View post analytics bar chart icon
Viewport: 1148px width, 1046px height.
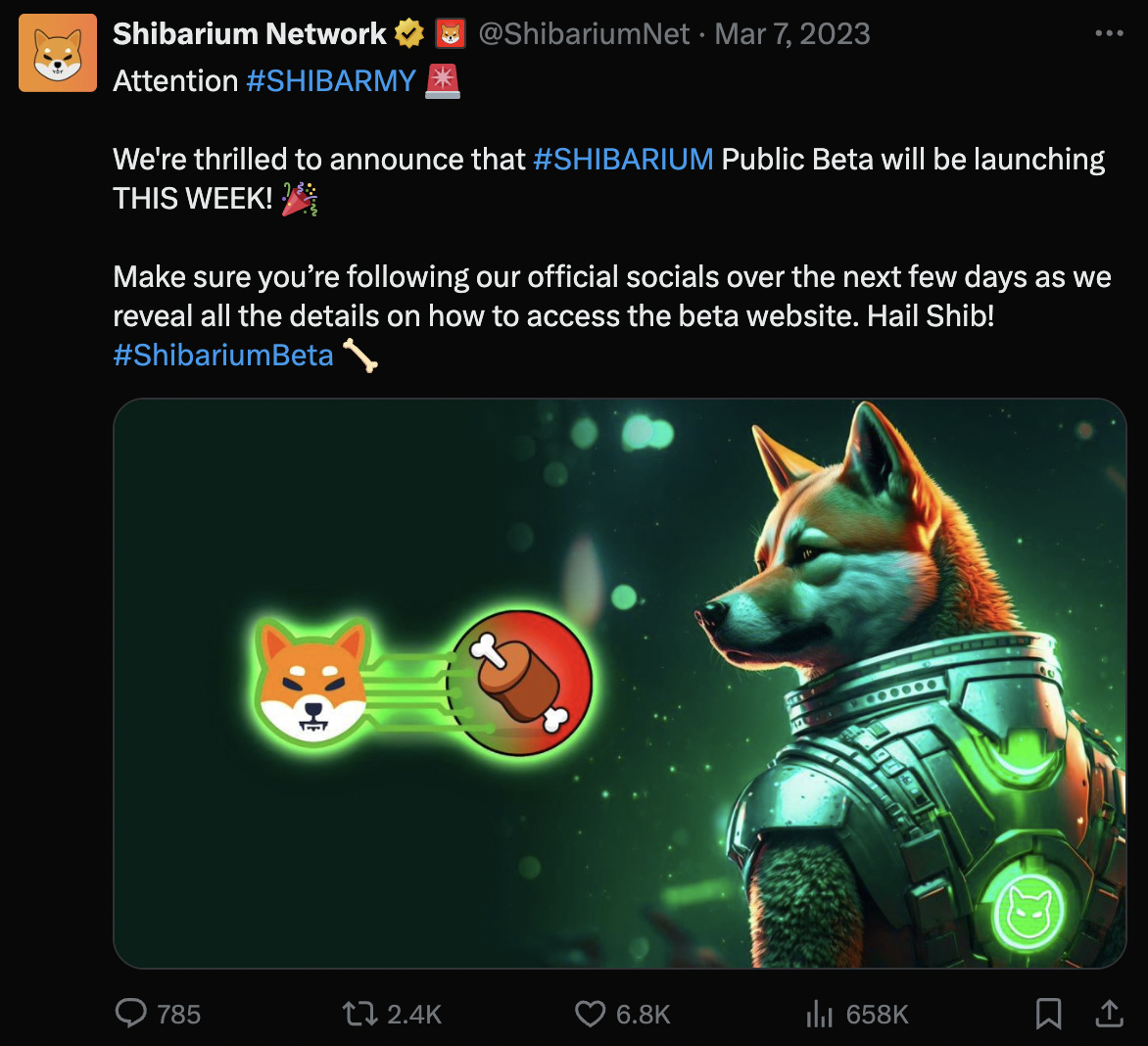pos(819,1014)
